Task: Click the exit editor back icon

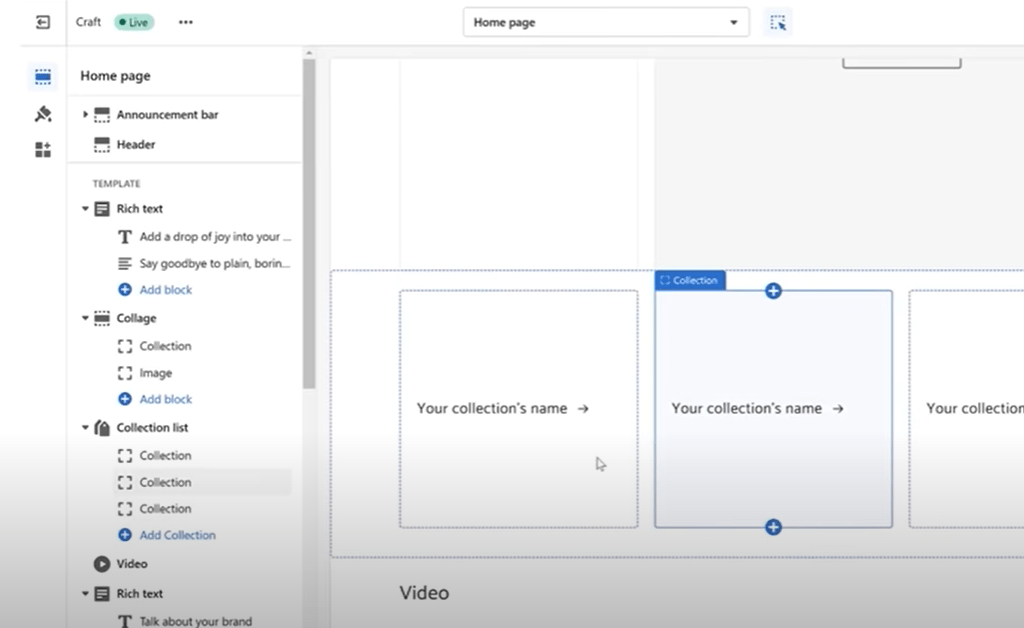Action: click(43, 22)
